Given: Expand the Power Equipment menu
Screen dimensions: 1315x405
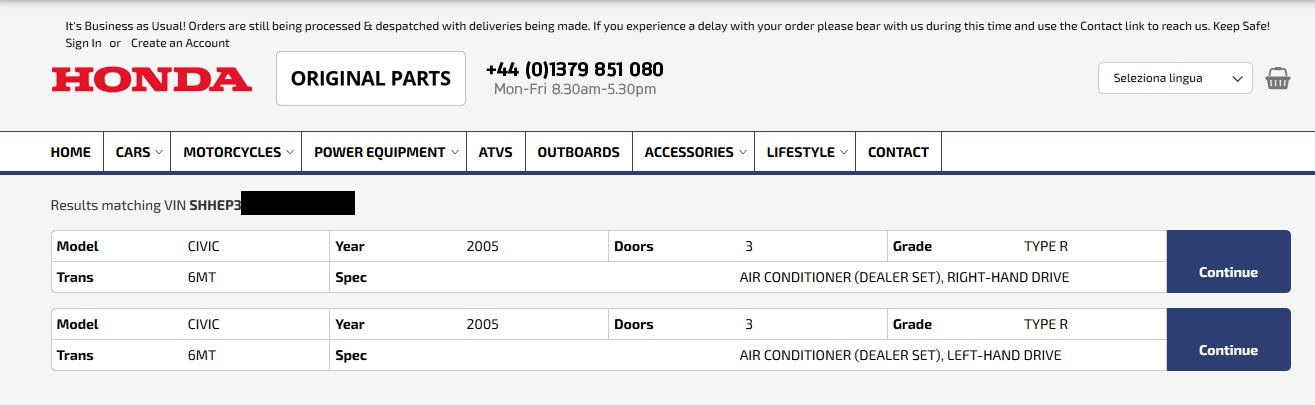Looking at the screenshot, I should (x=385, y=152).
